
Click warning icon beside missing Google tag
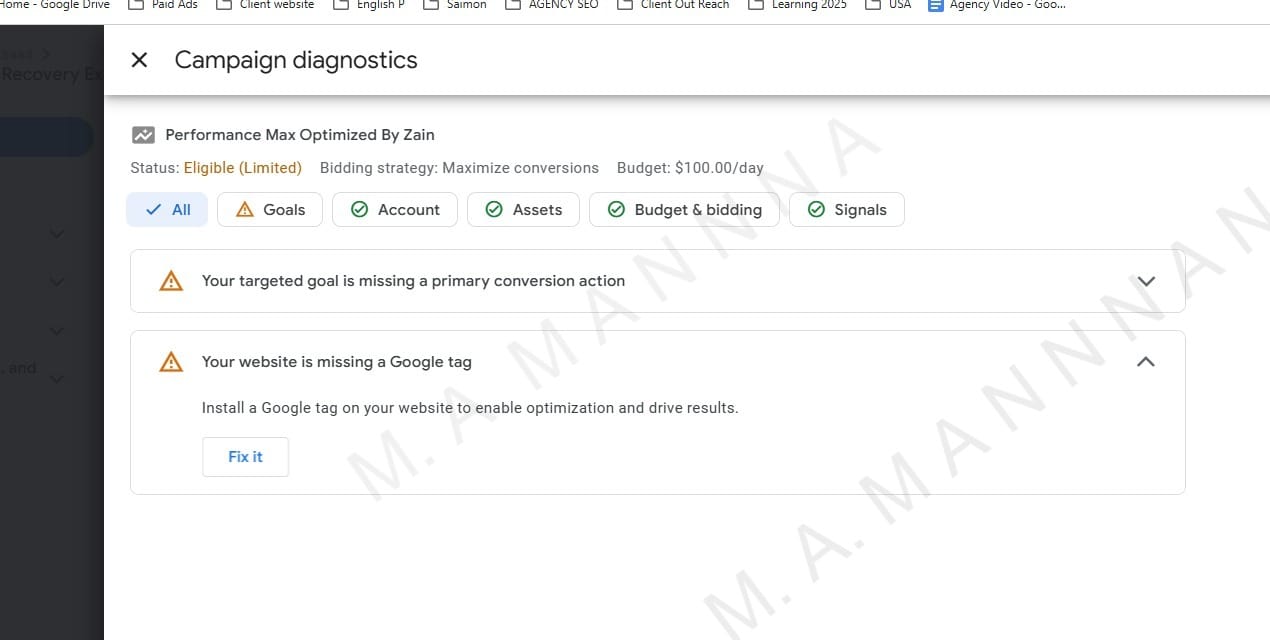click(171, 362)
